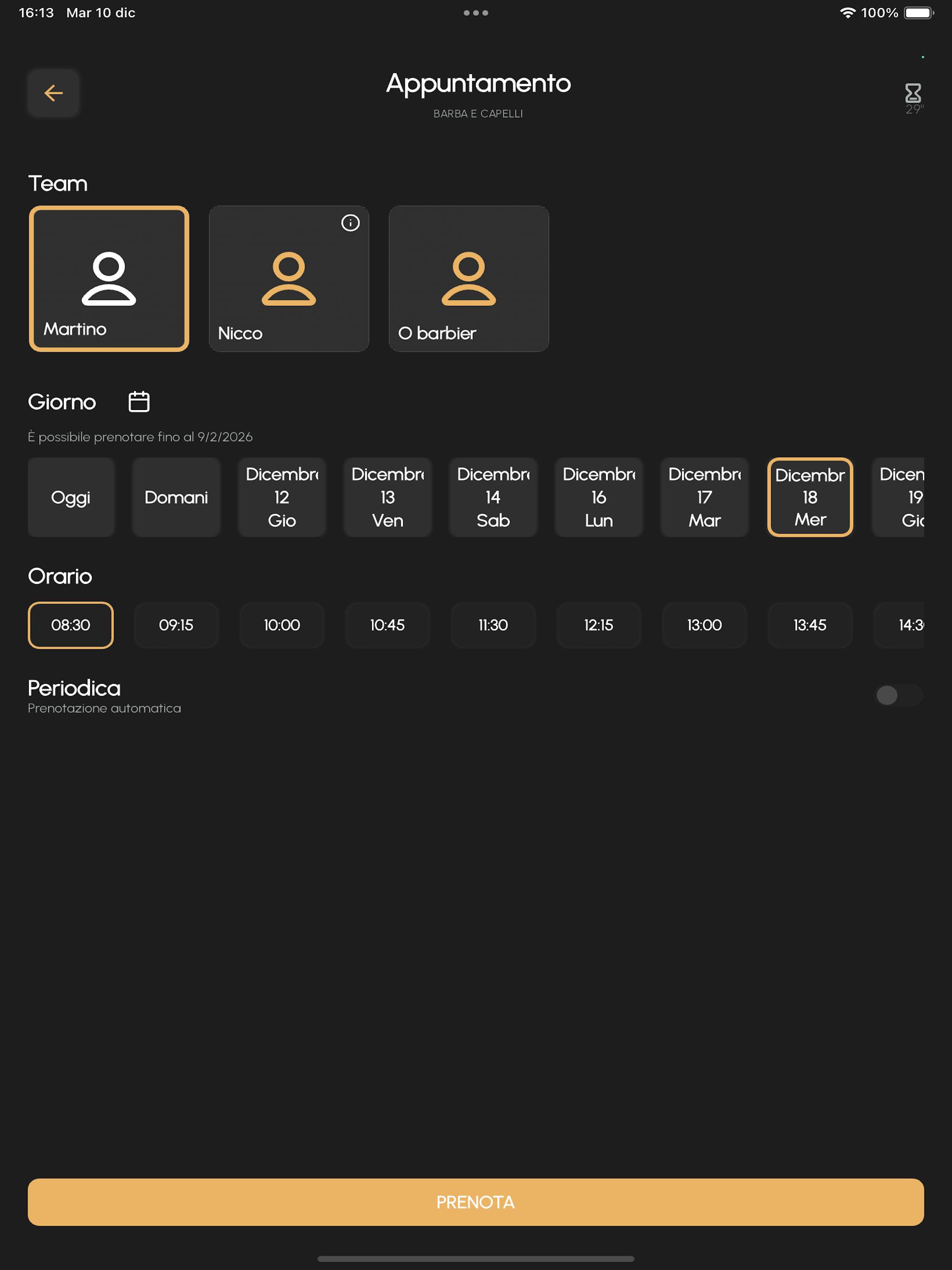Choose O barbier team member
The height and width of the screenshot is (1270, 952).
tap(469, 278)
